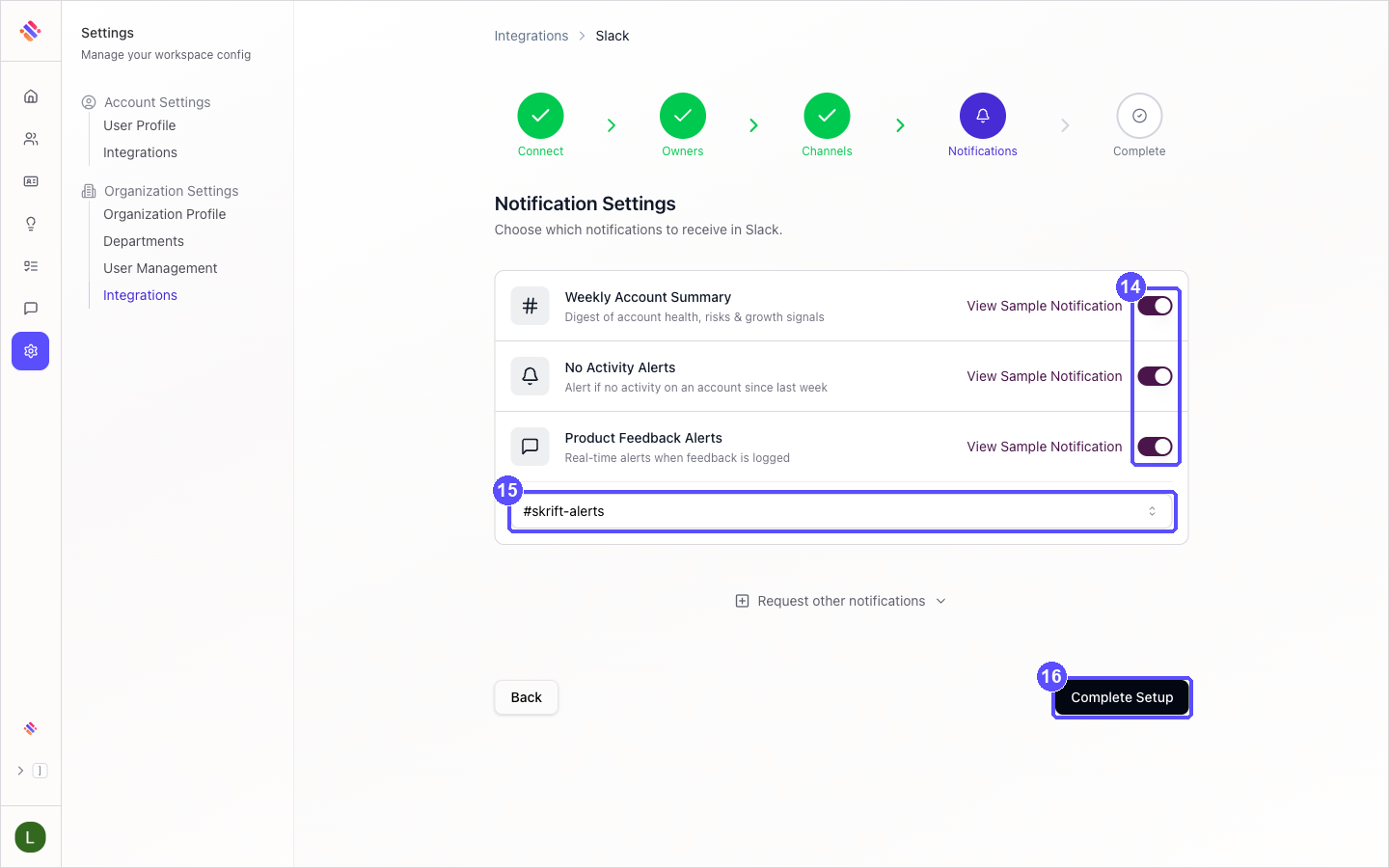View Sample Notification for Product Feedback Alerts
Viewport: 1389px width, 868px height.
[x=1045, y=447]
